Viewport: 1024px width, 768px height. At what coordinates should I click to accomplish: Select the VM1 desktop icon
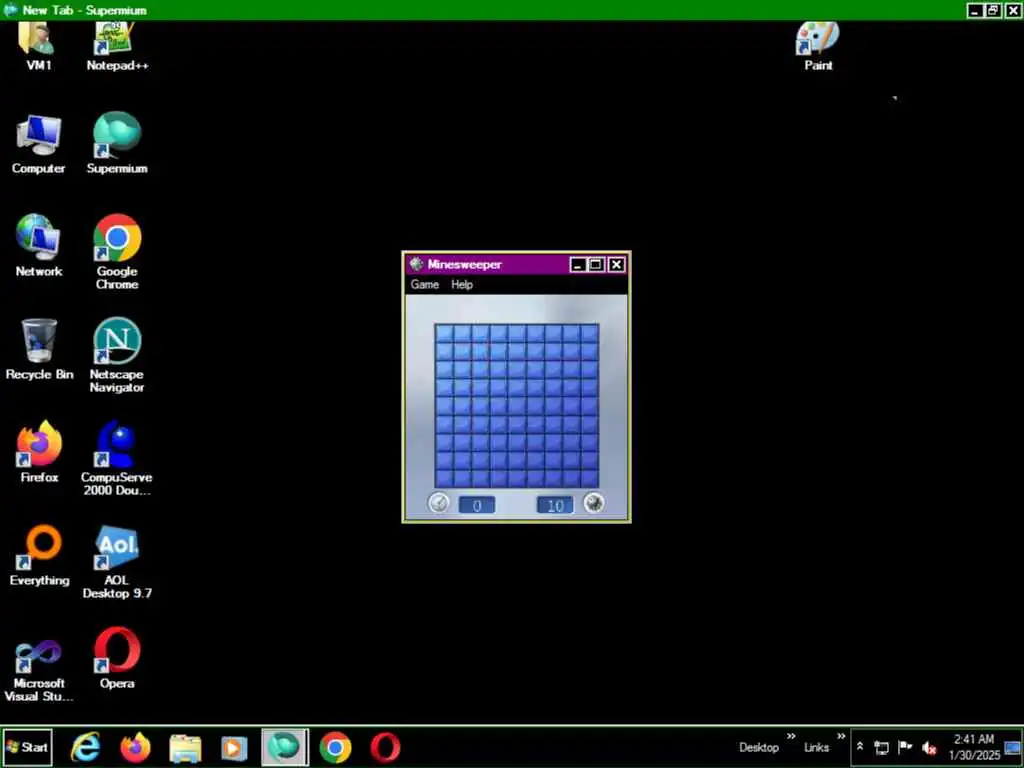[39, 46]
